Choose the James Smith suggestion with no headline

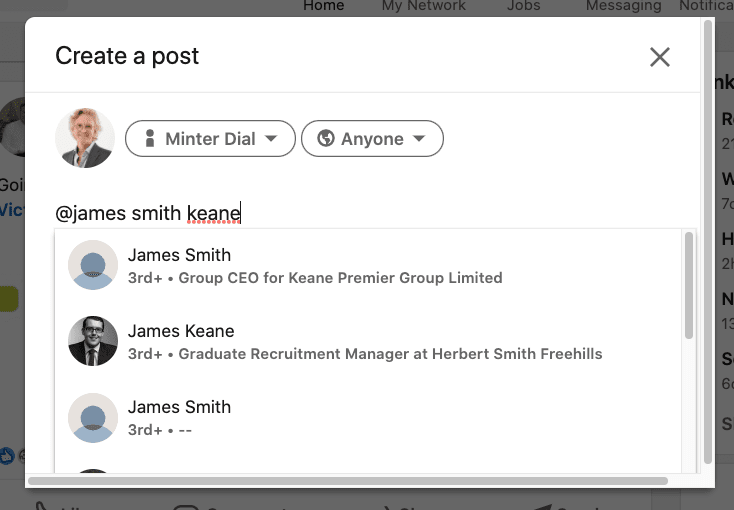coord(180,417)
